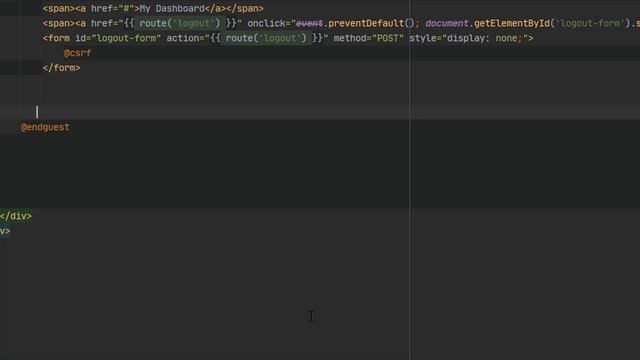
Task: Click the closing </div> tag
Action: [x=16, y=216]
